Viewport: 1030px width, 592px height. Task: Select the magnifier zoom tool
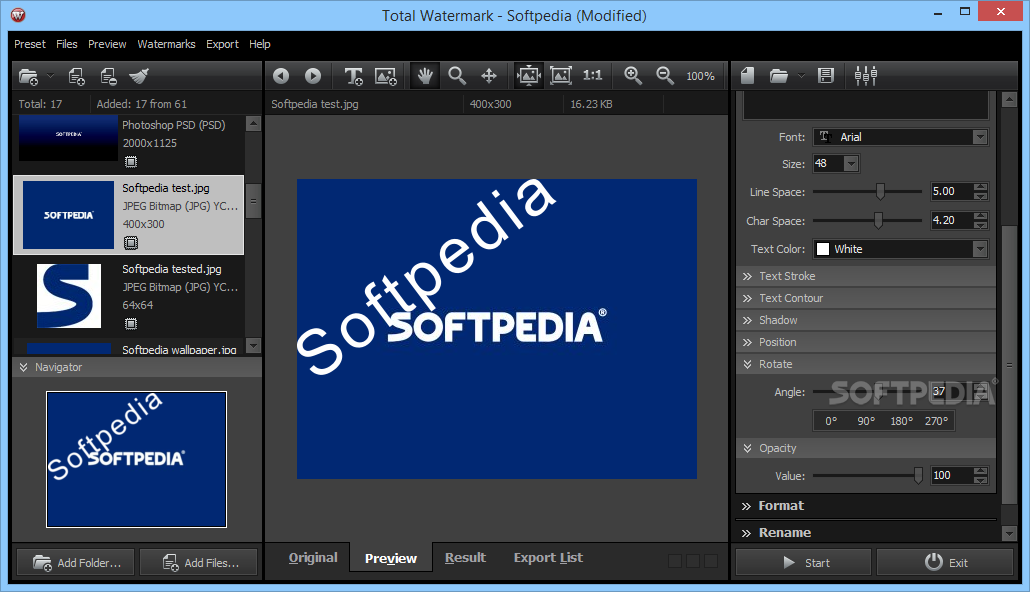pos(457,76)
